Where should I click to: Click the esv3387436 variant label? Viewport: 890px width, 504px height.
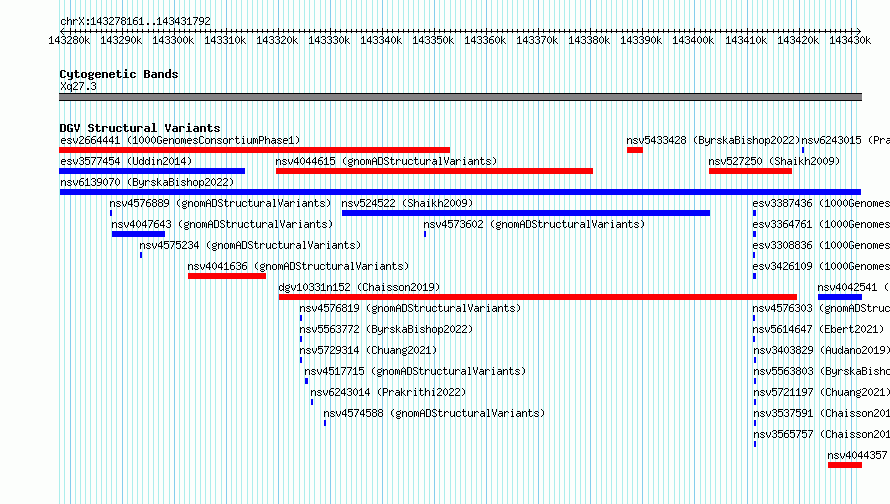click(x=821, y=203)
